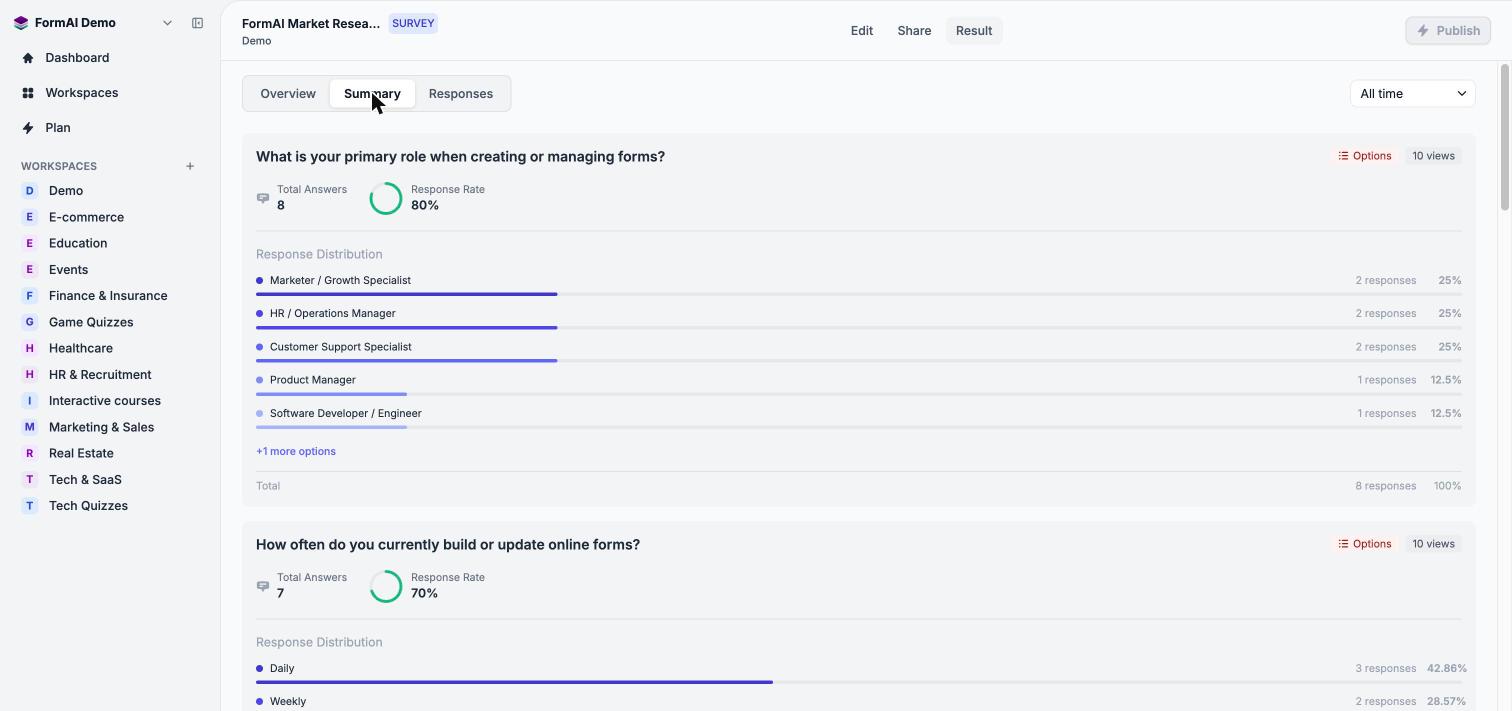Open the All time date range dropdown

click(1412, 94)
